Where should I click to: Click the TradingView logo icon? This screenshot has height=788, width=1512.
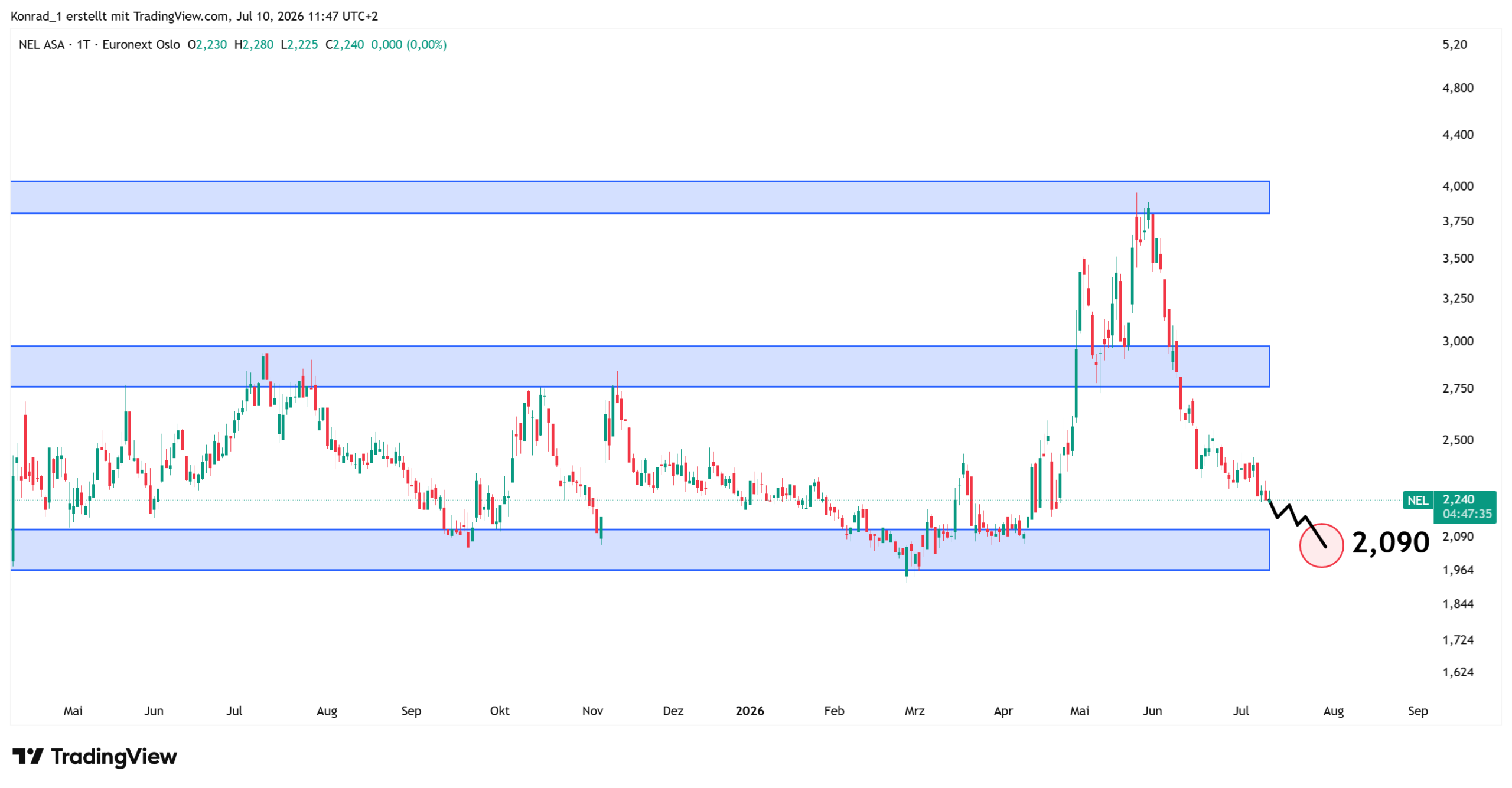click(27, 756)
